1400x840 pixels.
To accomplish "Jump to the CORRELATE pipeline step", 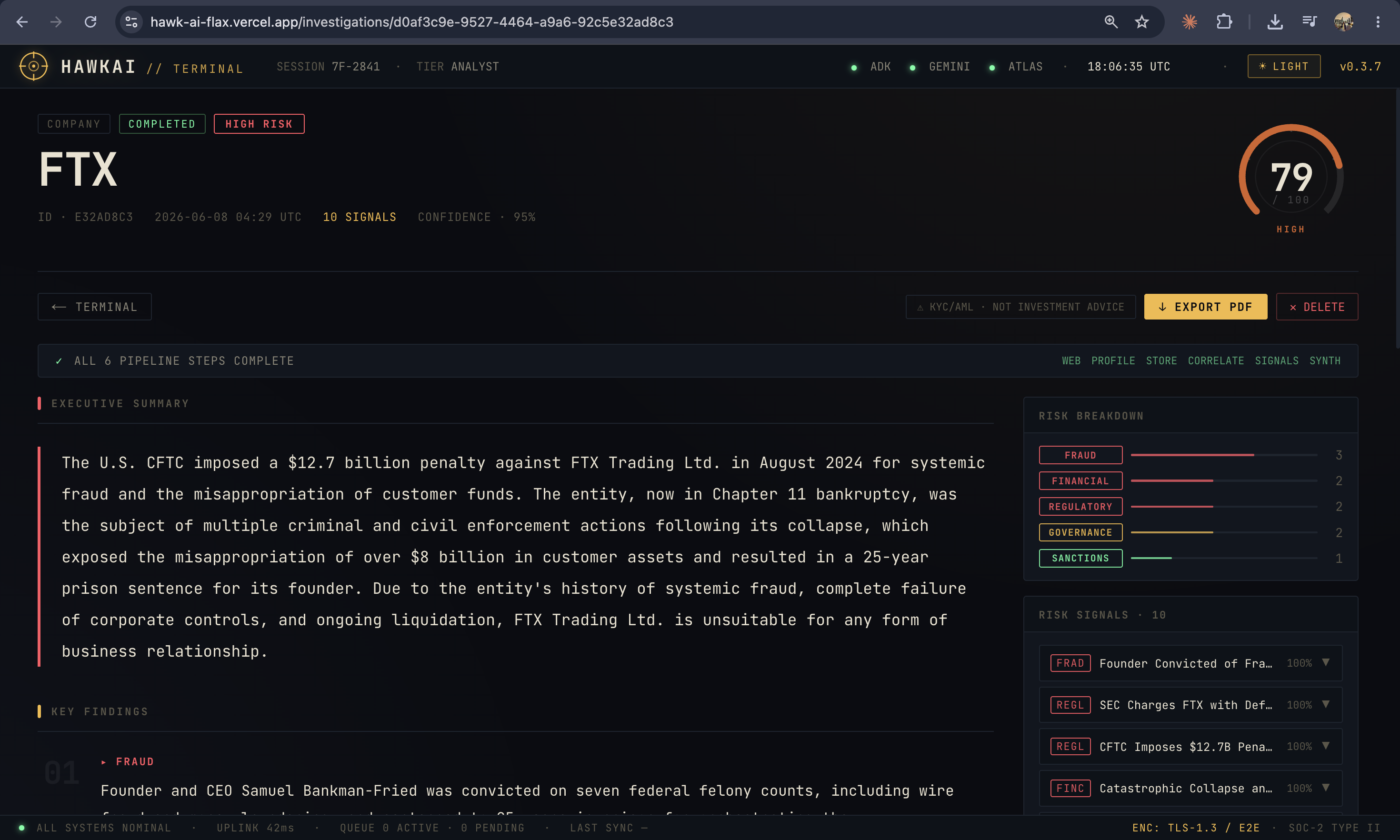I will [x=1216, y=360].
